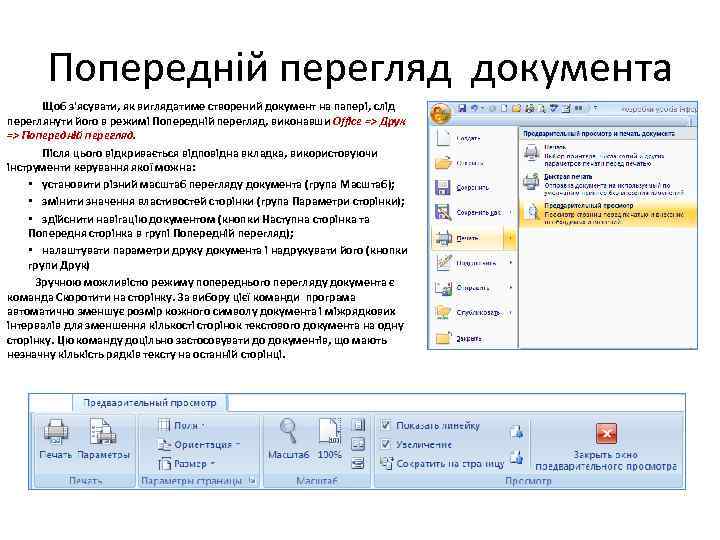Screen dimensions: 720x540
Task: Click red text Office => Друк
Action: [369, 121]
